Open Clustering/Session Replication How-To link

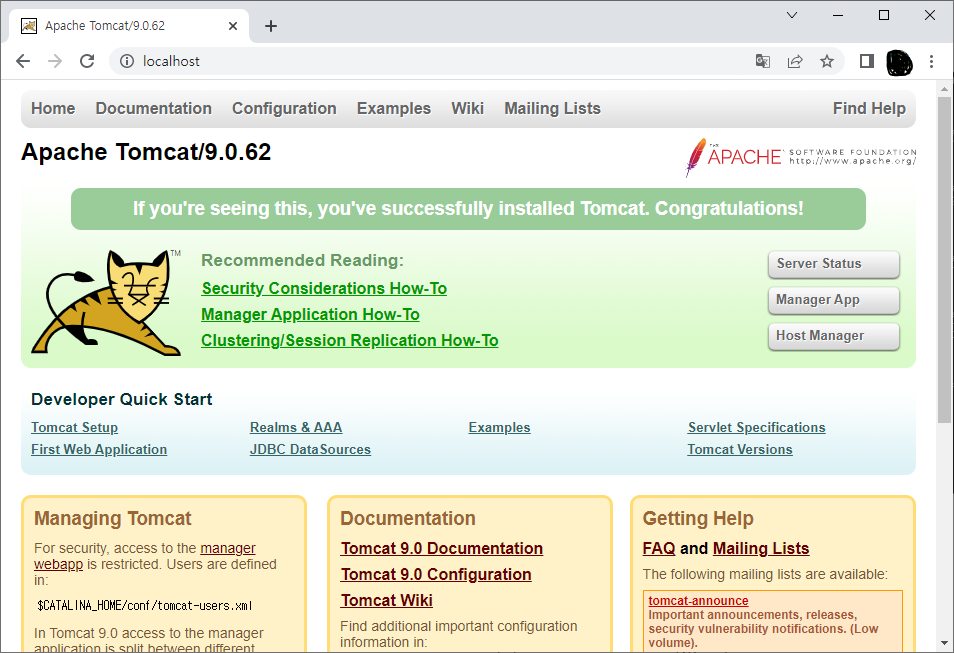coord(350,341)
